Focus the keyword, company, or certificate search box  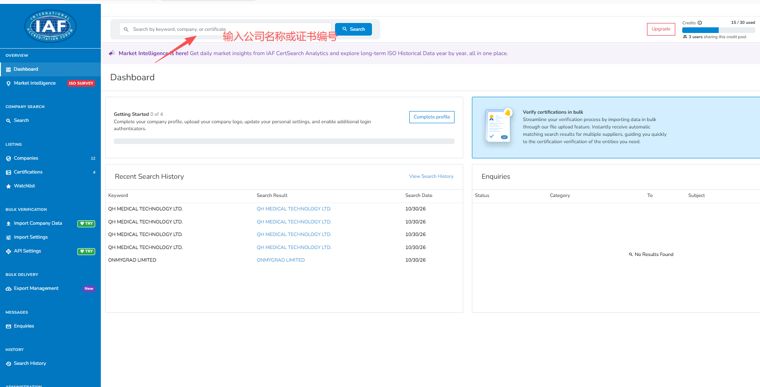pos(225,29)
